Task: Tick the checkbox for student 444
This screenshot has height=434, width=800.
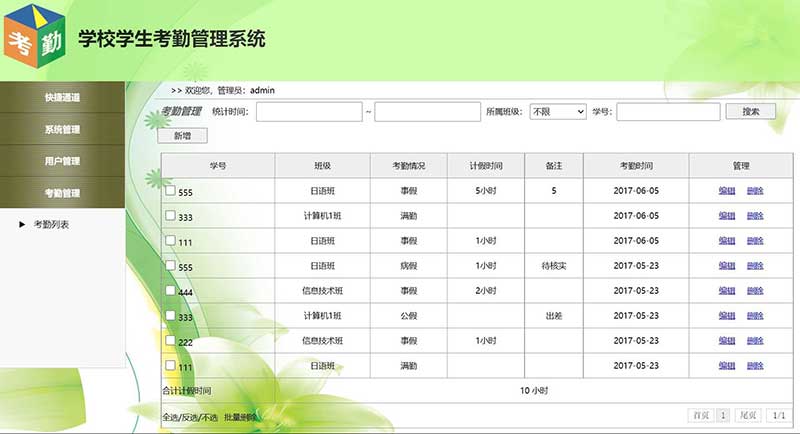Action: coord(170,290)
